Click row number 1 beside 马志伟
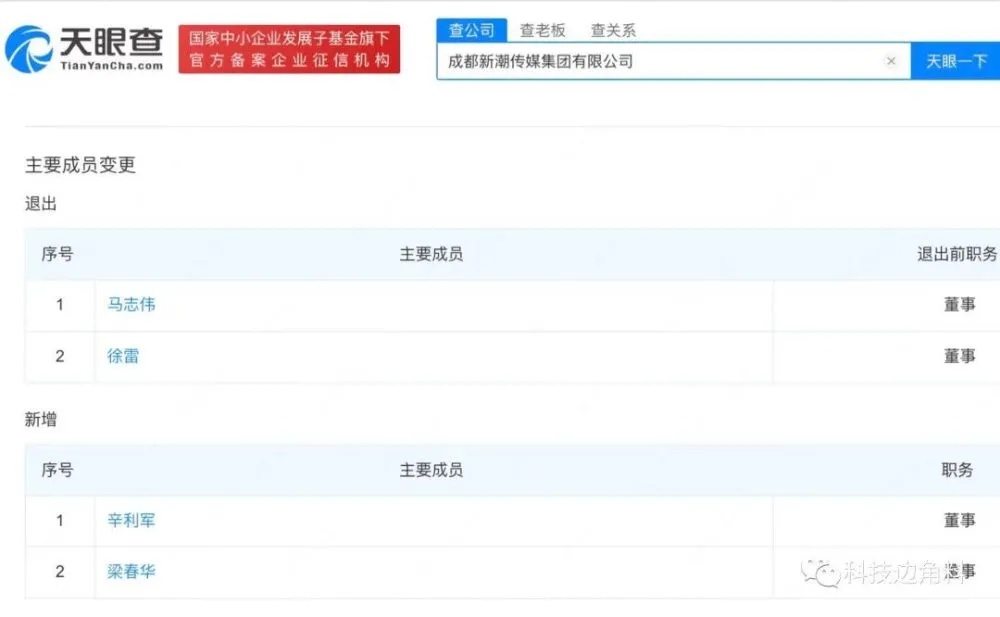This screenshot has height=617, width=1000. click(60, 304)
